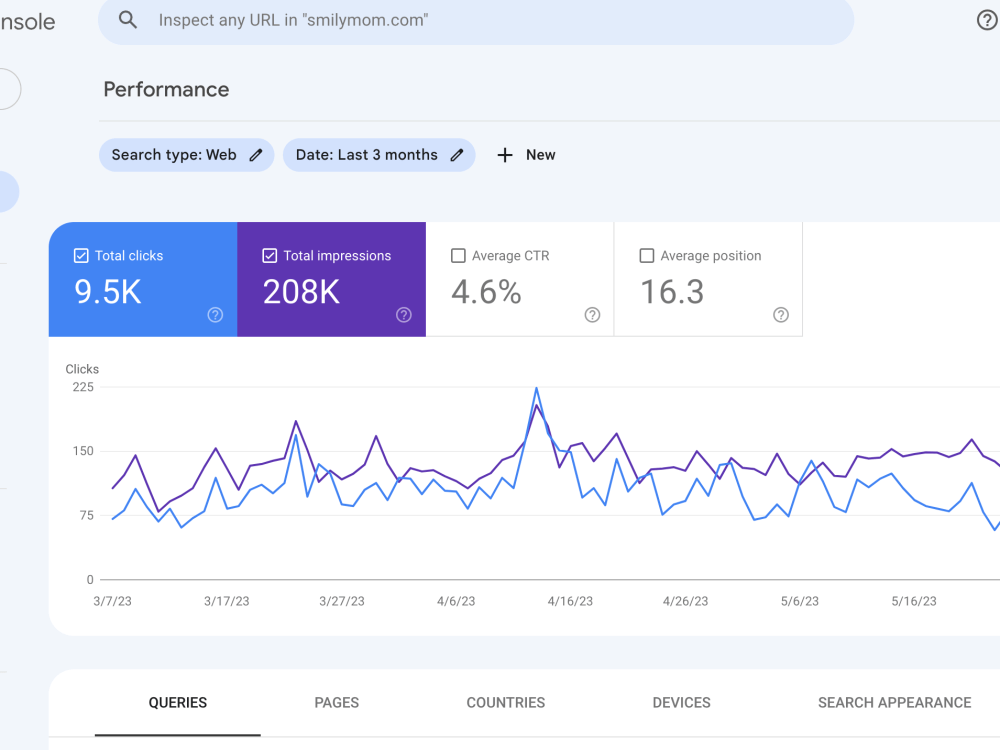Screen dimensions: 1000x750
Task: Click the 5/6/23 date label on chart
Action: pos(800,601)
